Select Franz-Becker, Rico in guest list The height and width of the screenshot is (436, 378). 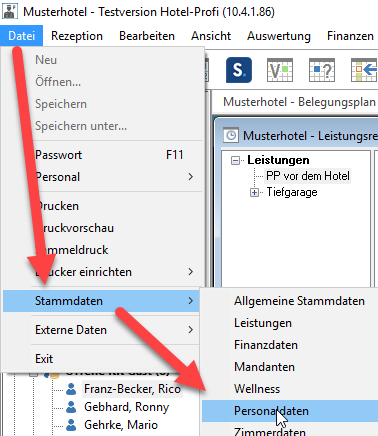pyautogui.click(x=132, y=389)
